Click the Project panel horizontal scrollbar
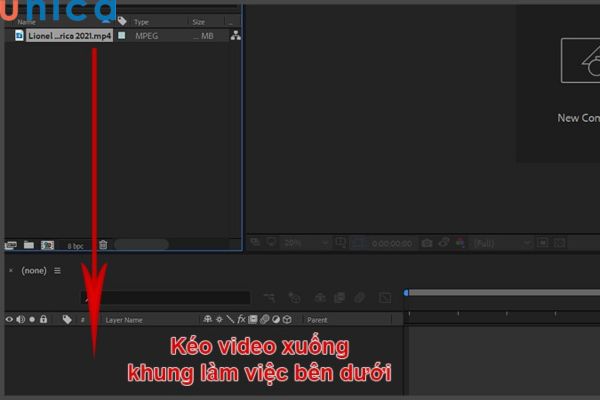The width and height of the screenshot is (600, 400). pyautogui.click(x=142, y=244)
